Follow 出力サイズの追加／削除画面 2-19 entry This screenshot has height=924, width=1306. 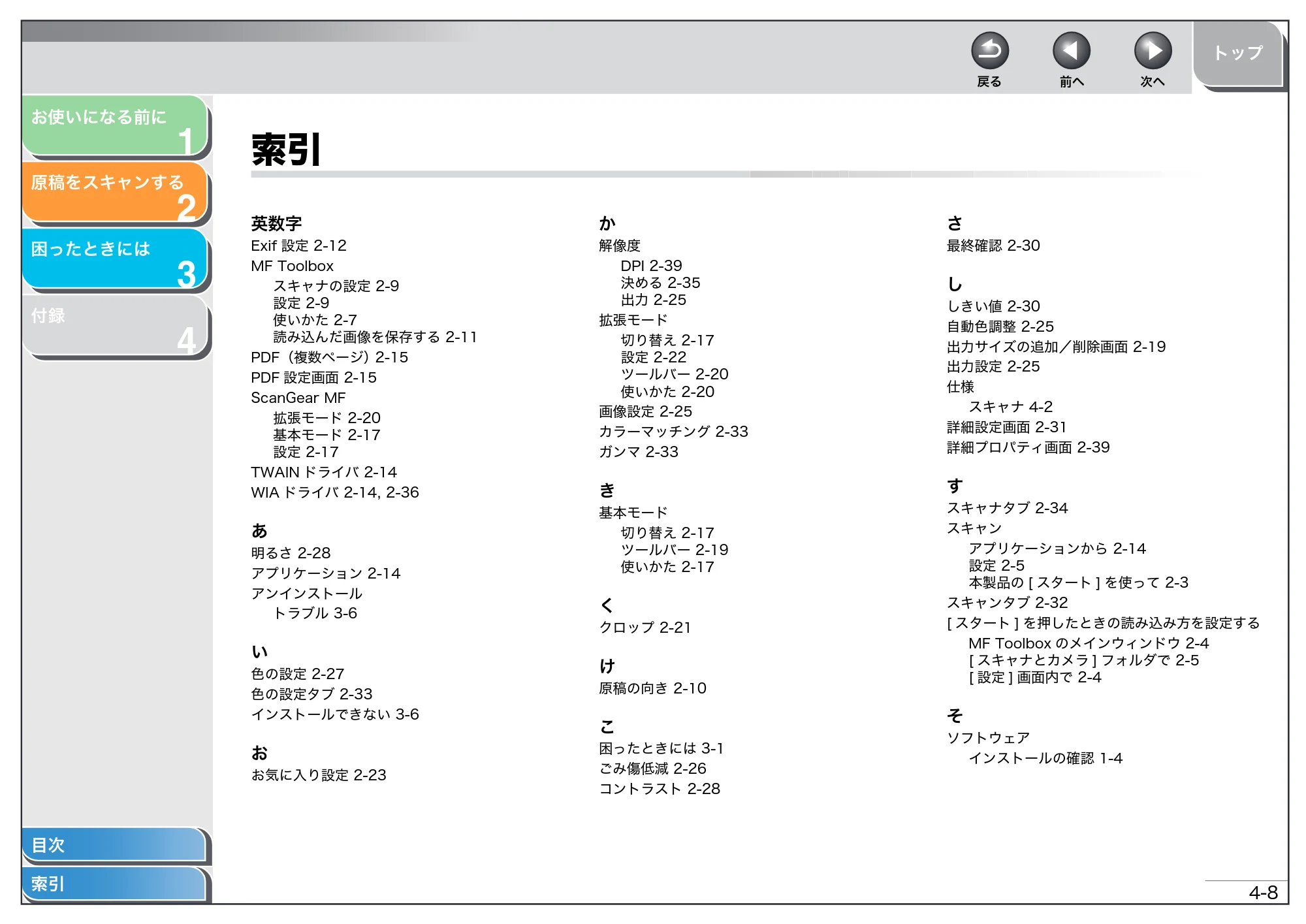pyautogui.click(x=1056, y=347)
